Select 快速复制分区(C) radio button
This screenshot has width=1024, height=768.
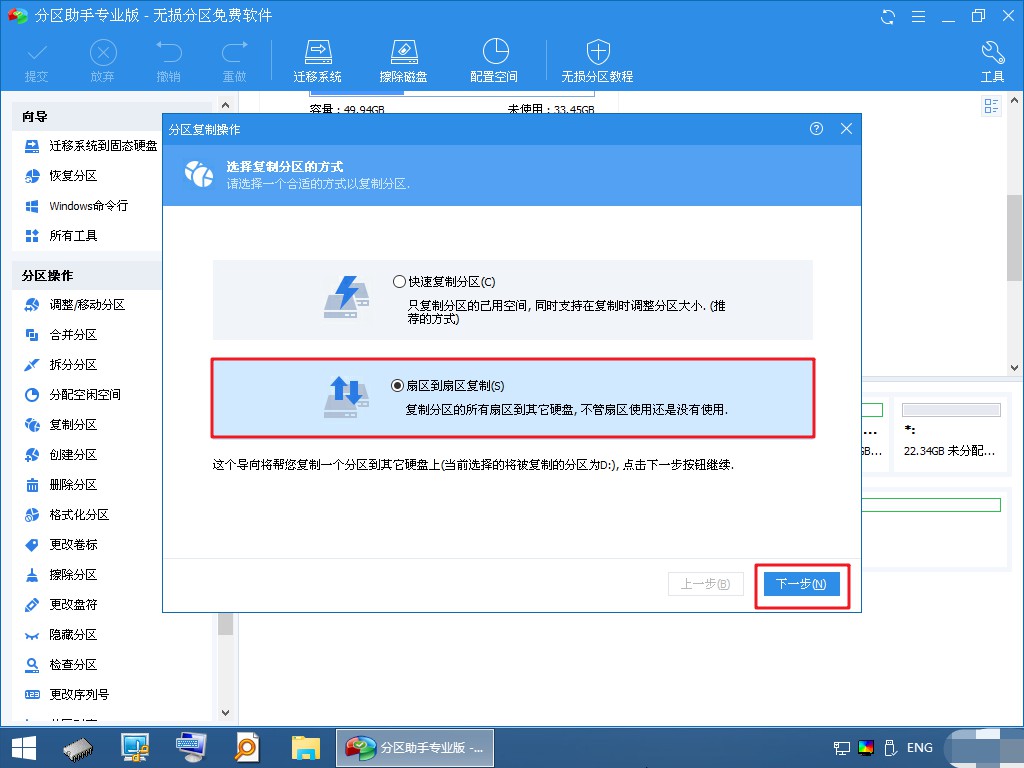point(399,282)
